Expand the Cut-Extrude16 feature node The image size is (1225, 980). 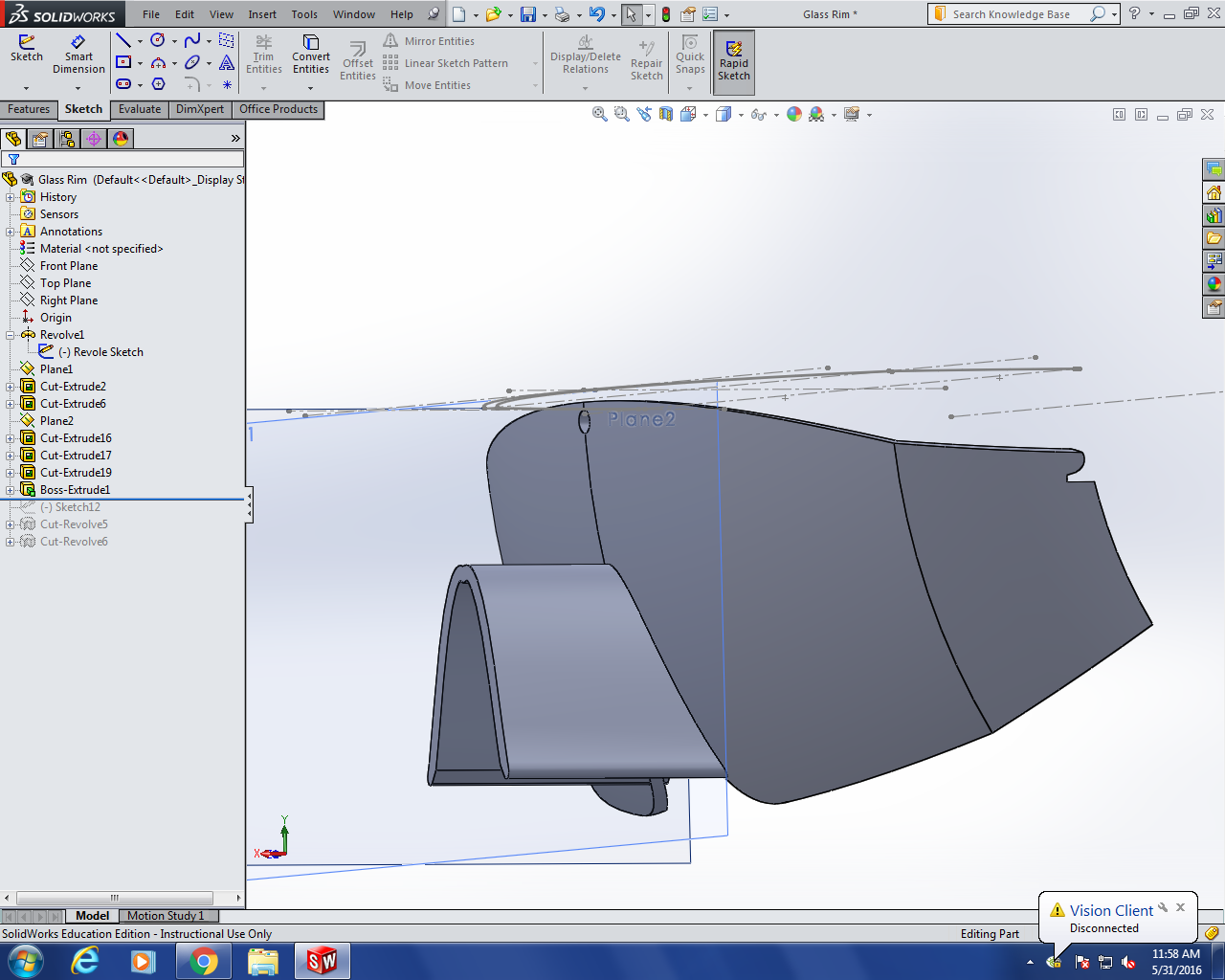click(x=11, y=438)
